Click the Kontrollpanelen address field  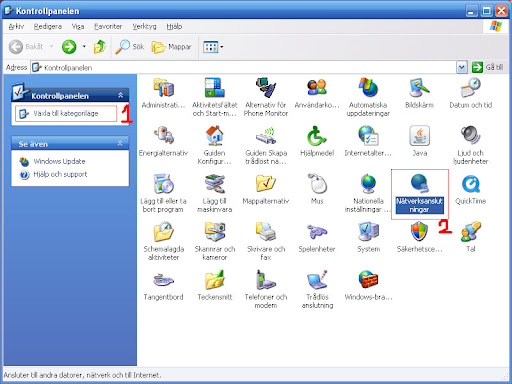[243, 67]
